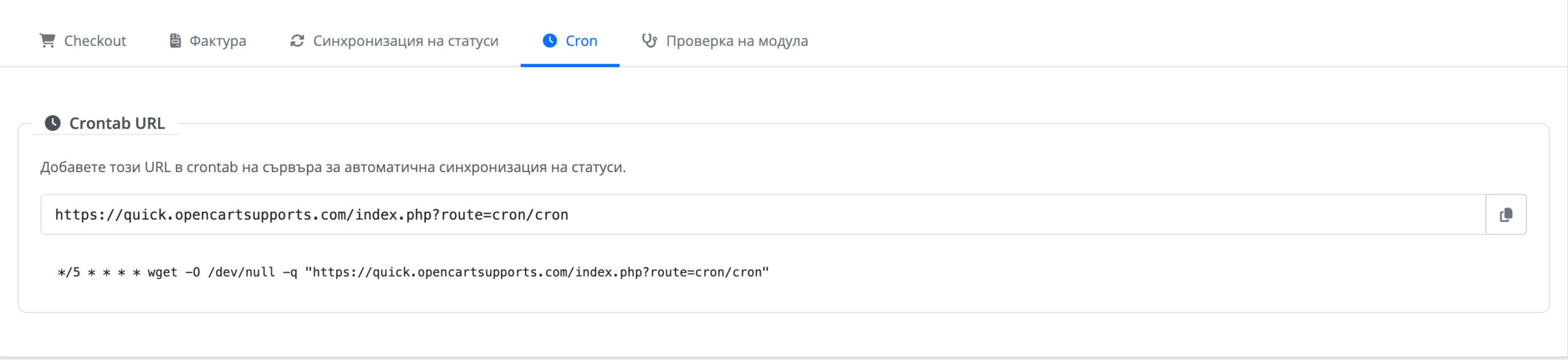Copy the cron URL with clipboard icon
The height and width of the screenshot is (360, 1568).
click(1506, 215)
